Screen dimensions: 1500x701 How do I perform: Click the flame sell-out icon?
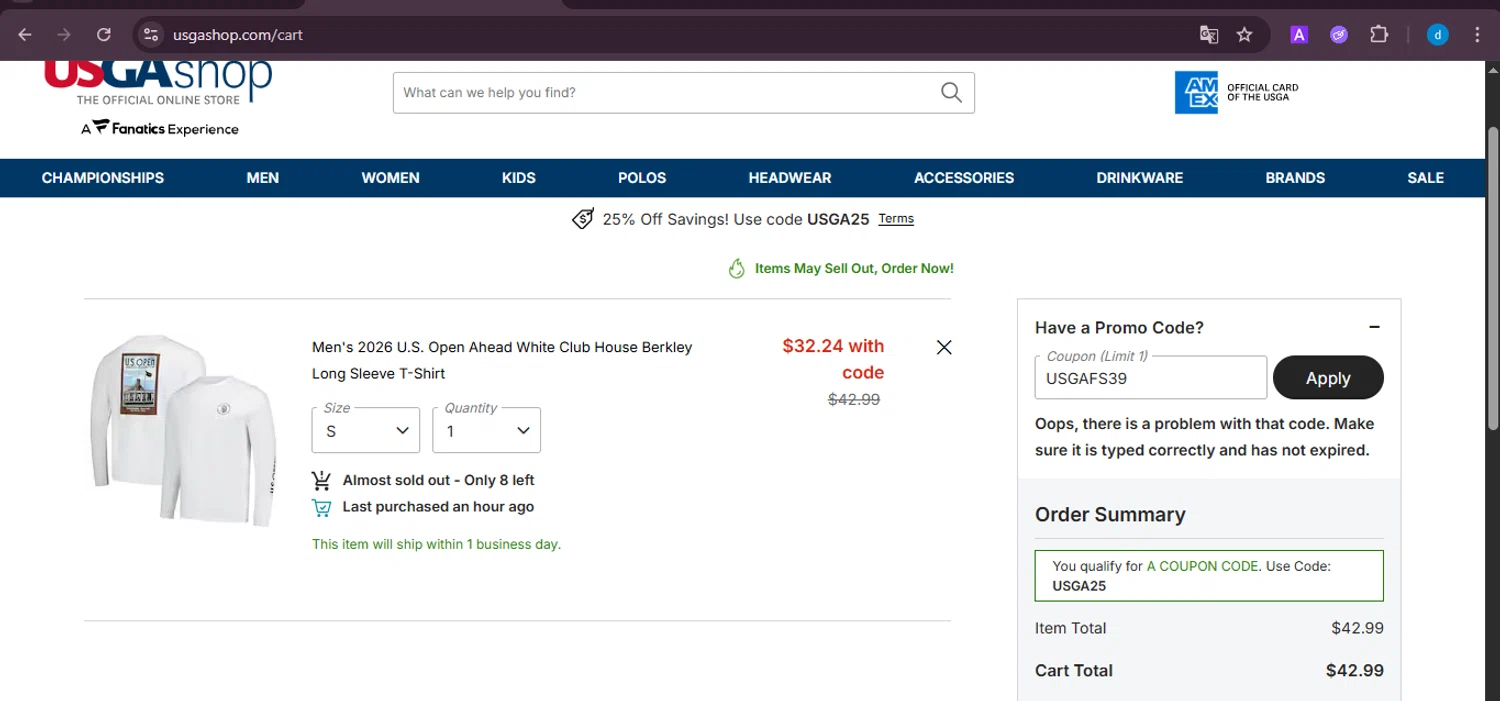[737, 268]
